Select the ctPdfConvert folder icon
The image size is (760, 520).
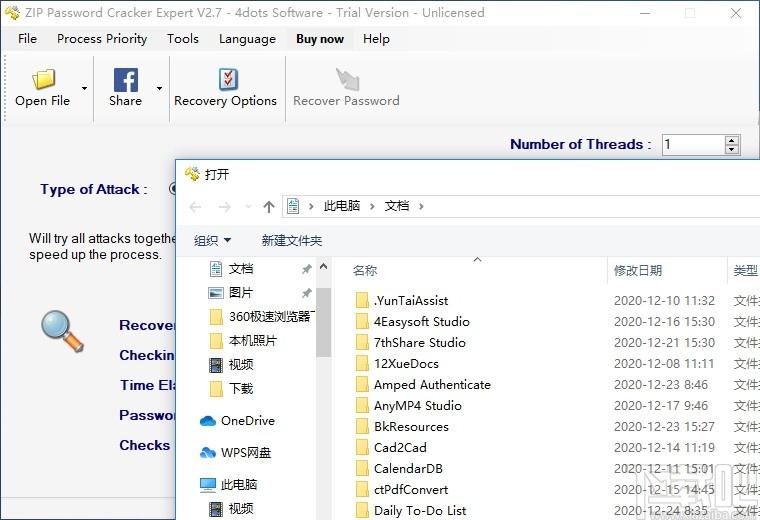tap(362, 489)
